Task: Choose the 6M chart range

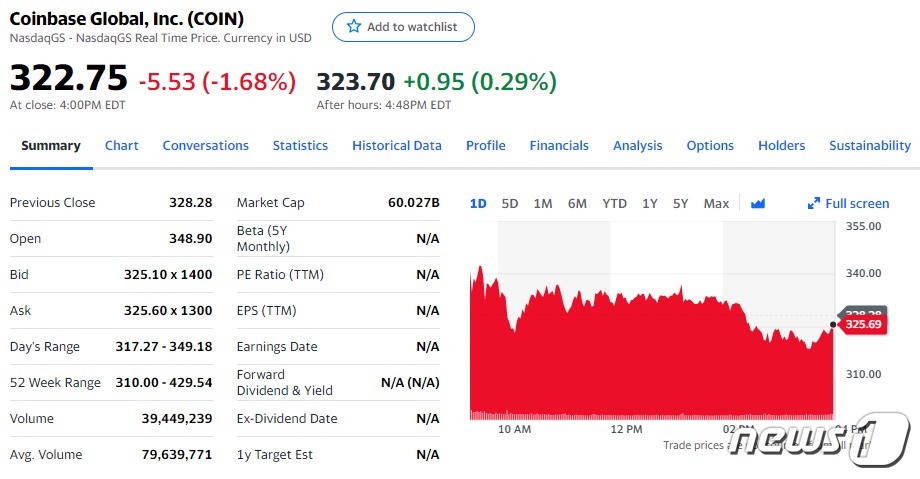Action: (577, 203)
